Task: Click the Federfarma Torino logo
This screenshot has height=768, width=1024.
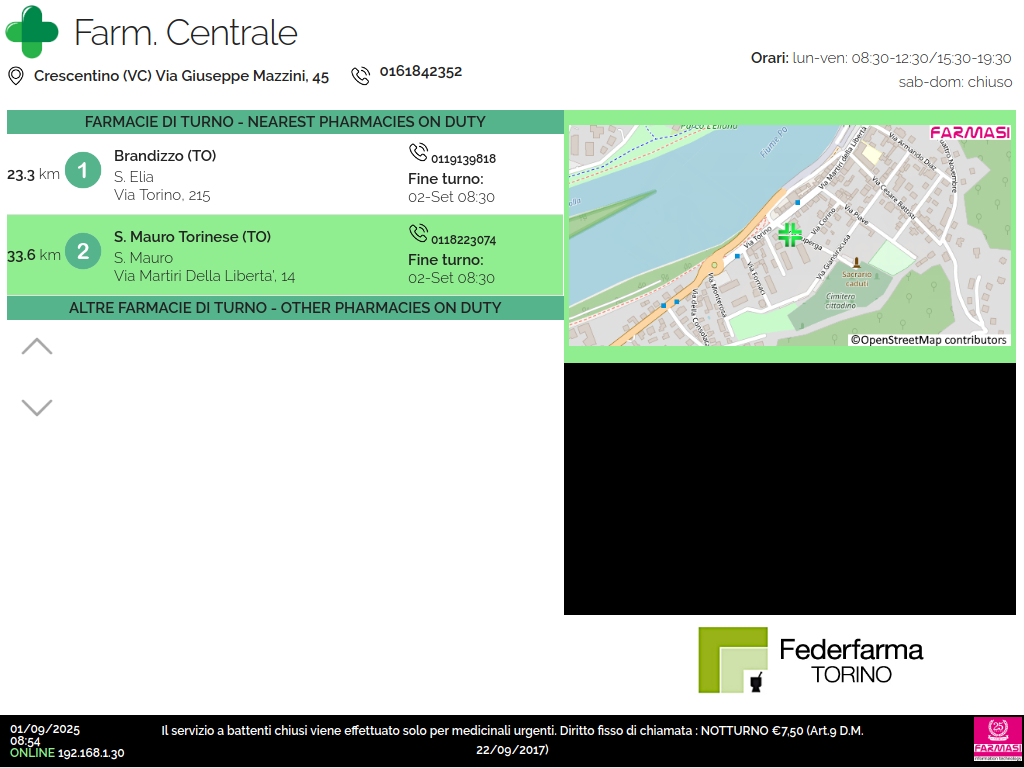Action: tap(810, 660)
